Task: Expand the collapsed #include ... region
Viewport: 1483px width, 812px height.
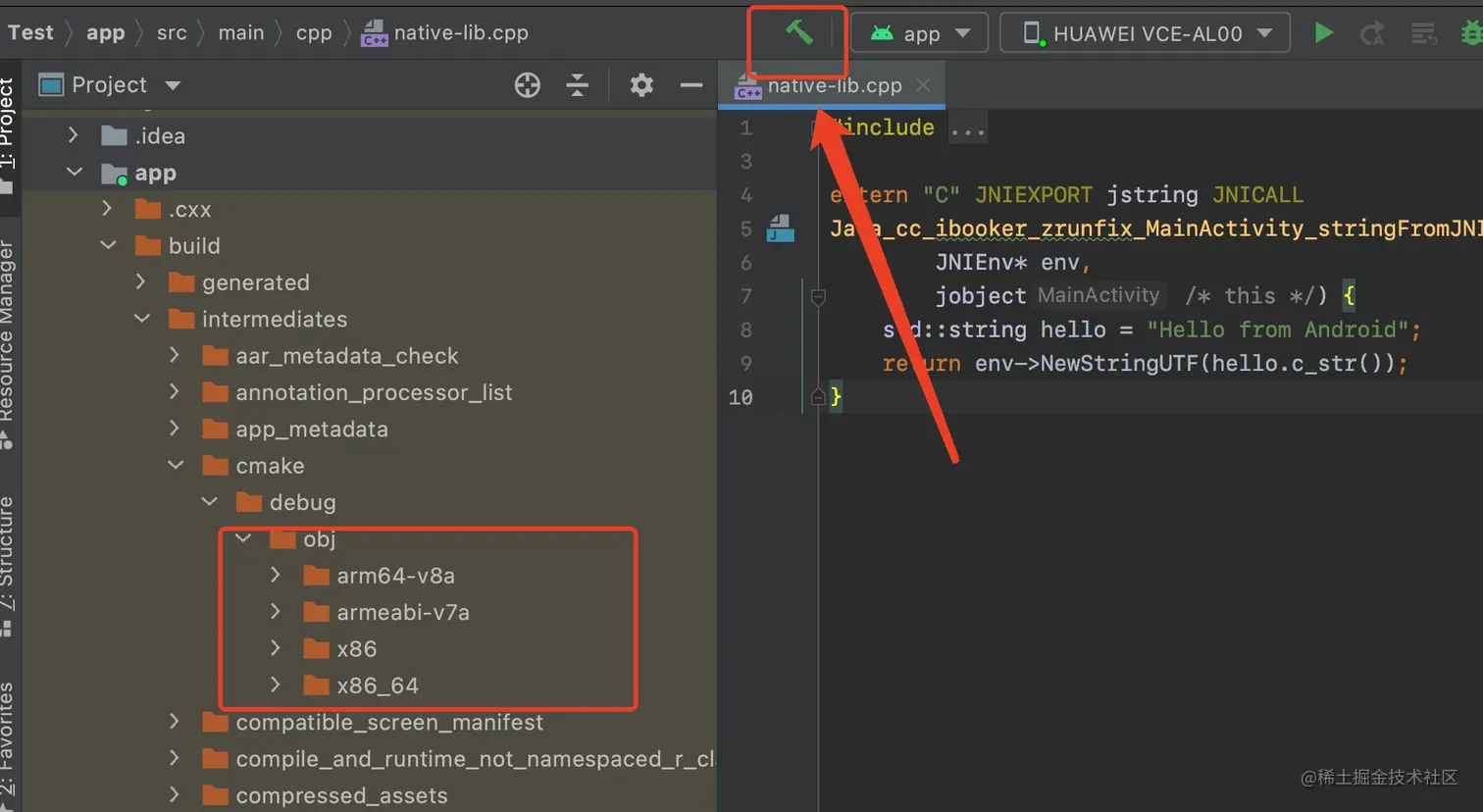Action: (968, 128)
